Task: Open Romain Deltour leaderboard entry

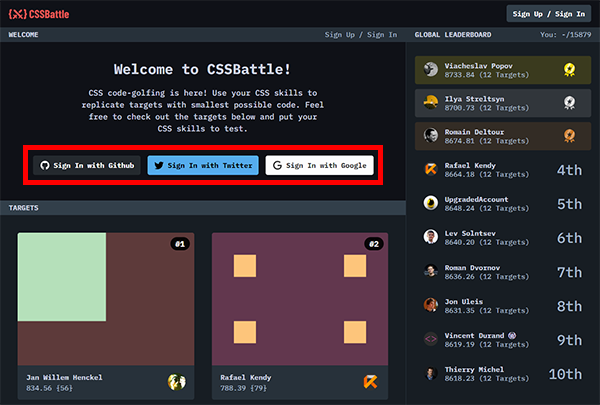Action: (x=503, y=136)
